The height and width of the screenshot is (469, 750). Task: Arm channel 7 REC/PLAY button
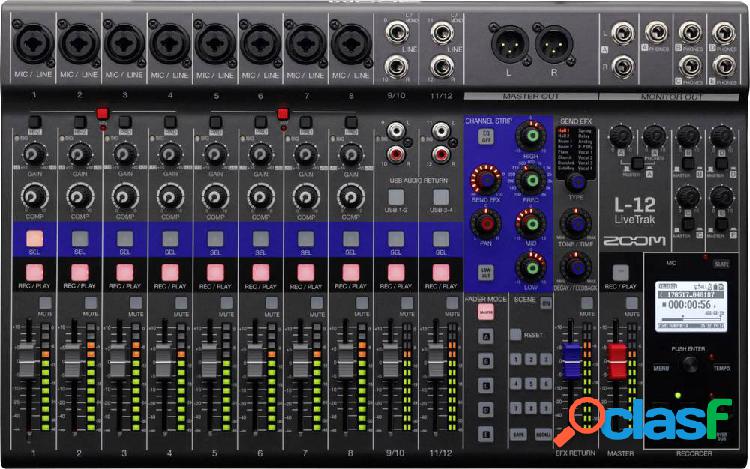(x=306, y=272)
